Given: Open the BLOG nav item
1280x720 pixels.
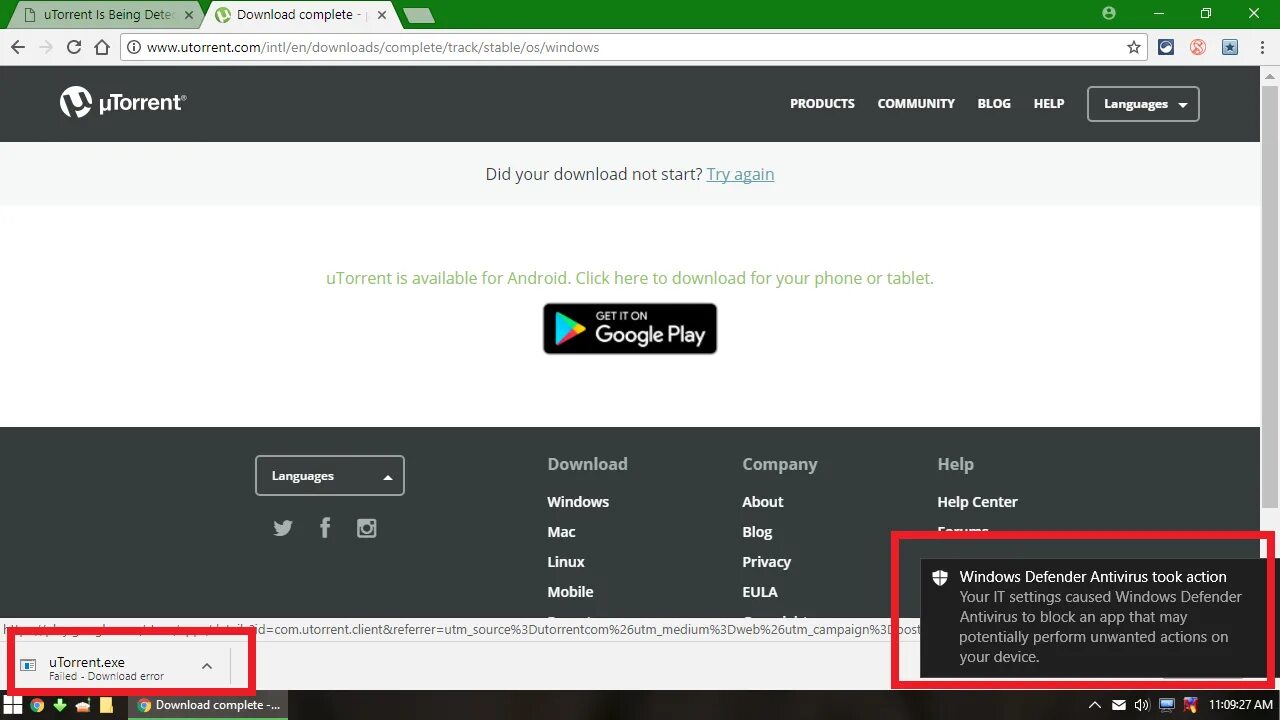Looking at the screenshot, I should (x=994, y=104).
